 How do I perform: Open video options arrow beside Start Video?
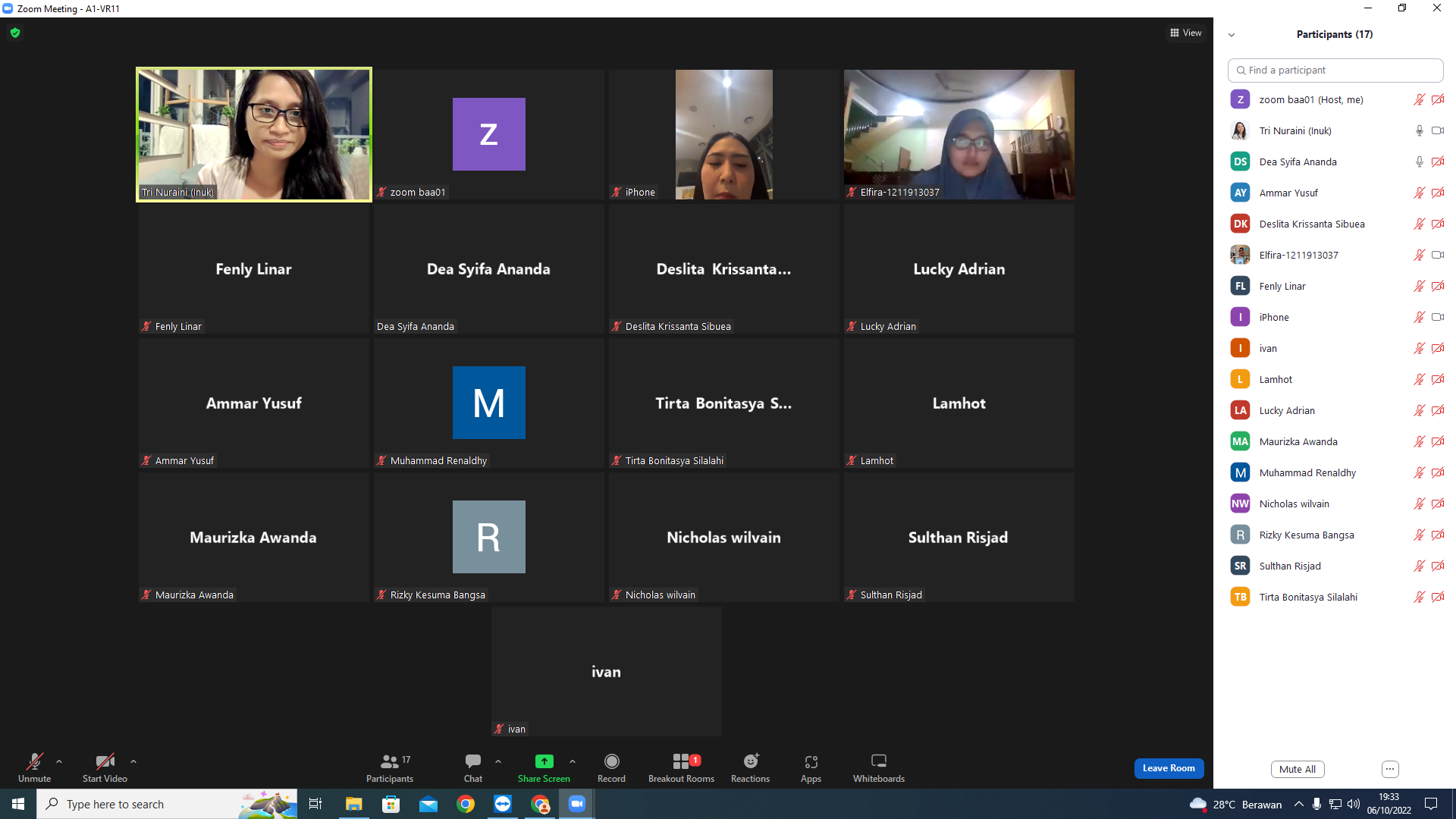pos(133,761)
